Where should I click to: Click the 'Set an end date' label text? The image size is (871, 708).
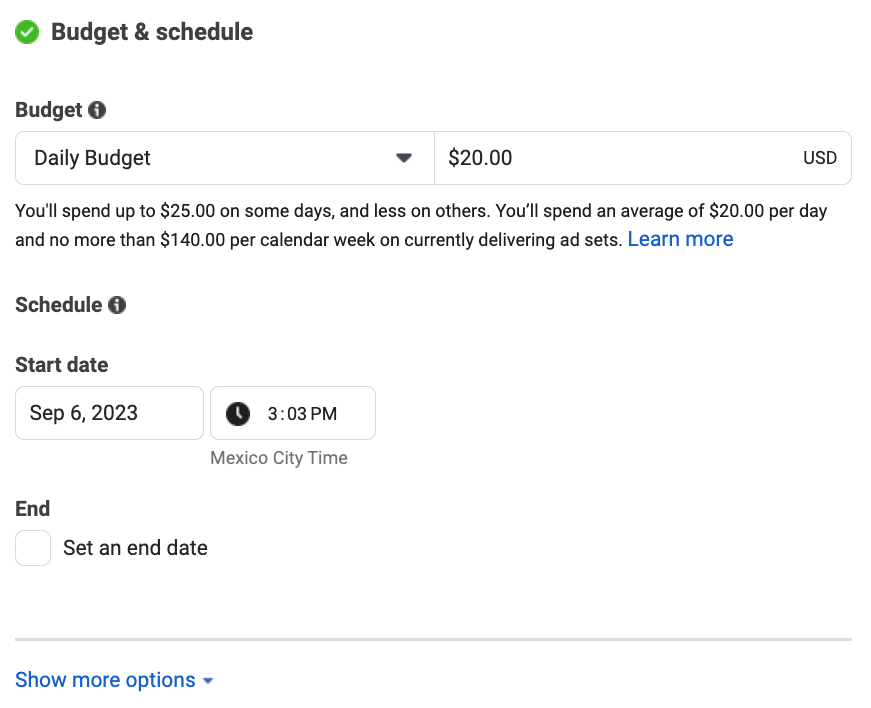[x=135, y=548]
